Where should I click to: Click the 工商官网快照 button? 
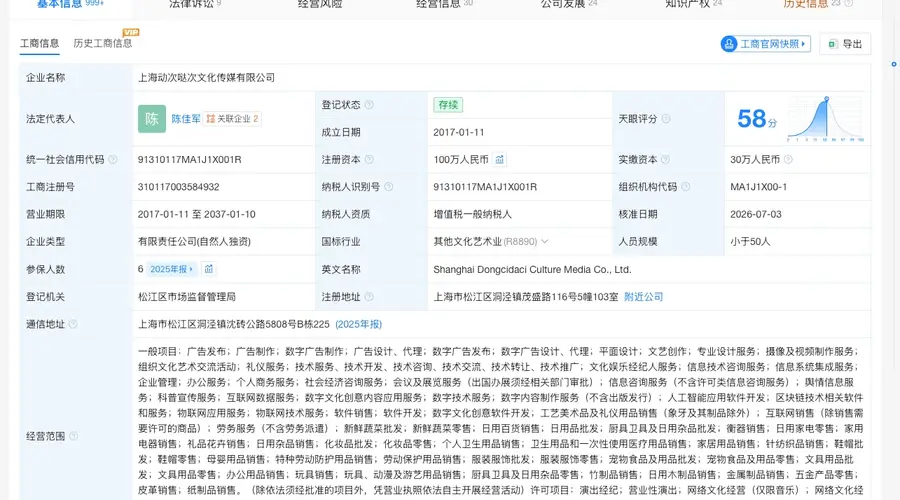click(765, 44)
